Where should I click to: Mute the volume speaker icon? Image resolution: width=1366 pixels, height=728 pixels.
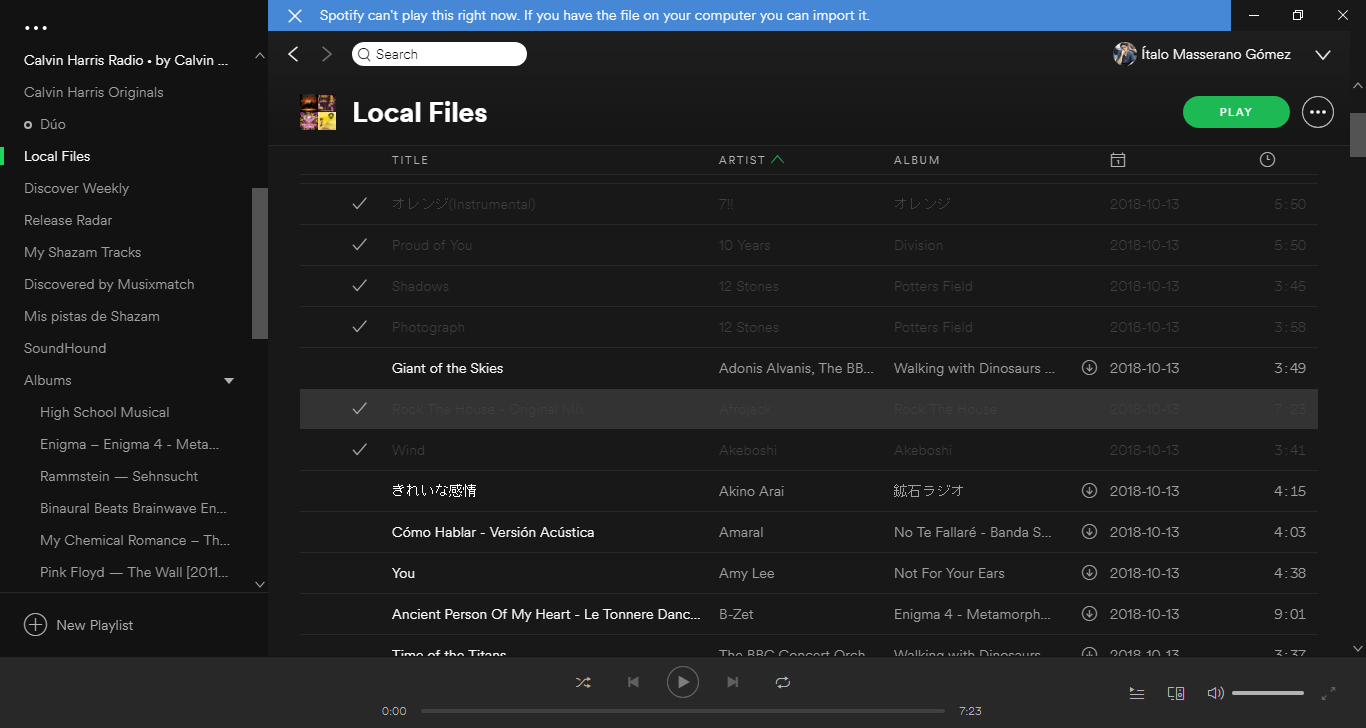pyautogui.click(x=1215, y=693)
